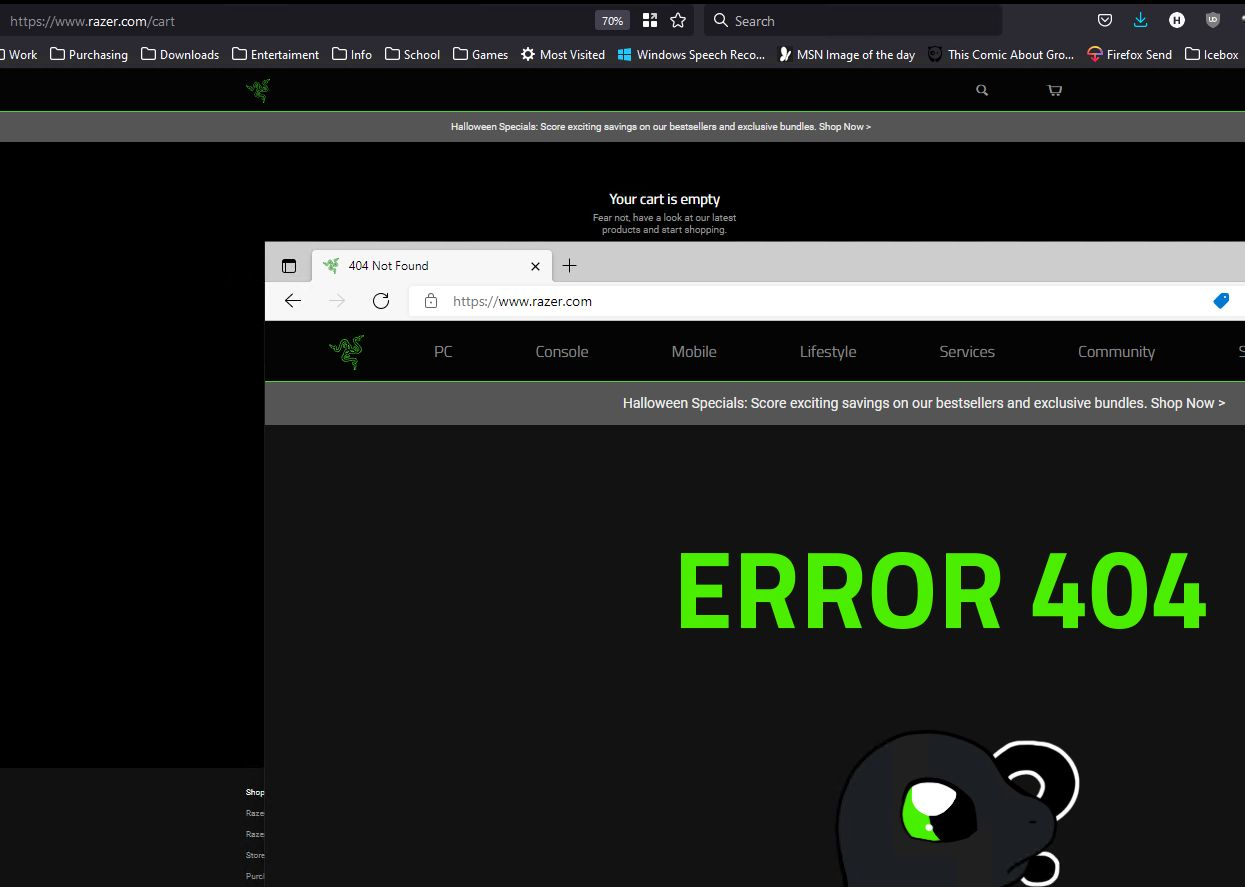Open the Firefox Send bookmark
This screenshot has height=887, width=1245.
coord(1129,55)
